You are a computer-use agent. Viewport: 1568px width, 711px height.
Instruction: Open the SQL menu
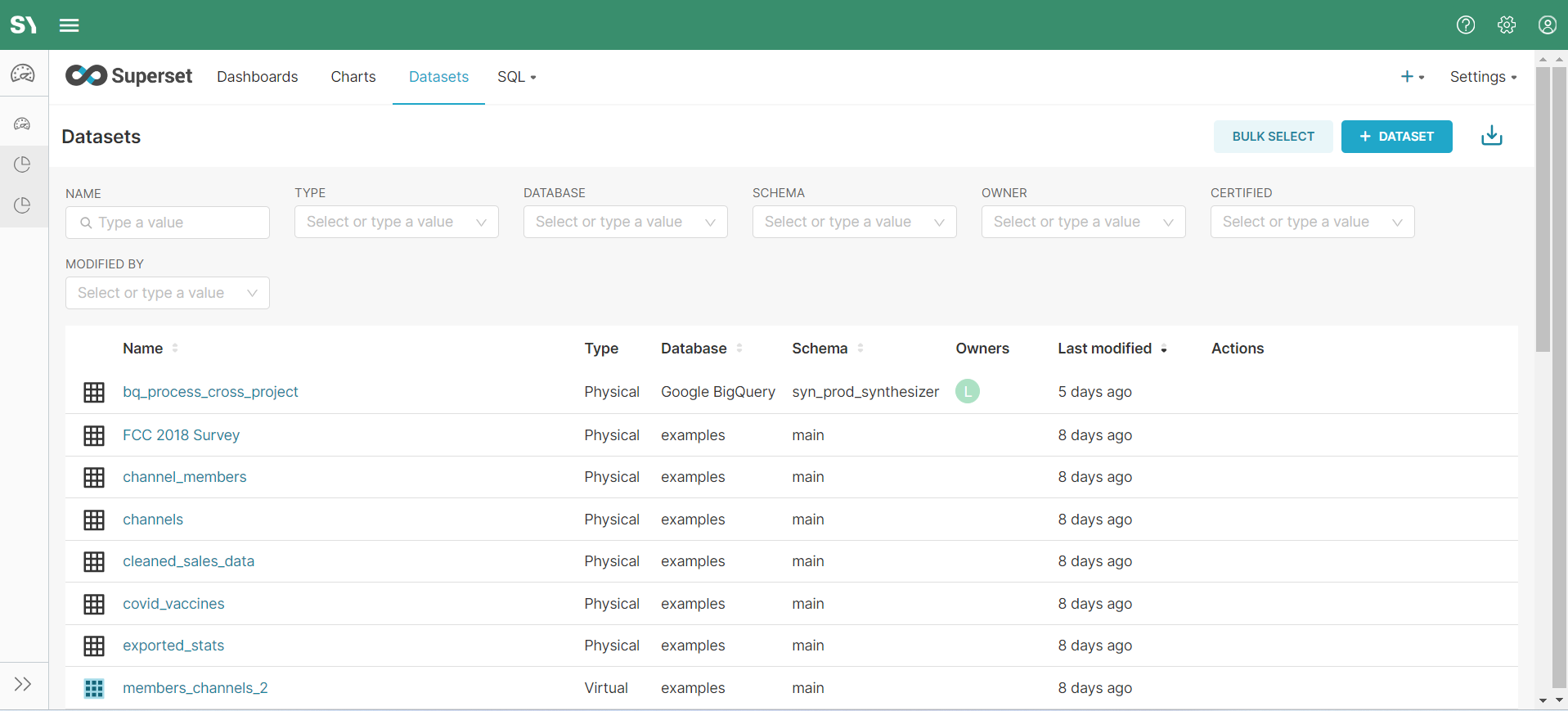click(516, 77)
